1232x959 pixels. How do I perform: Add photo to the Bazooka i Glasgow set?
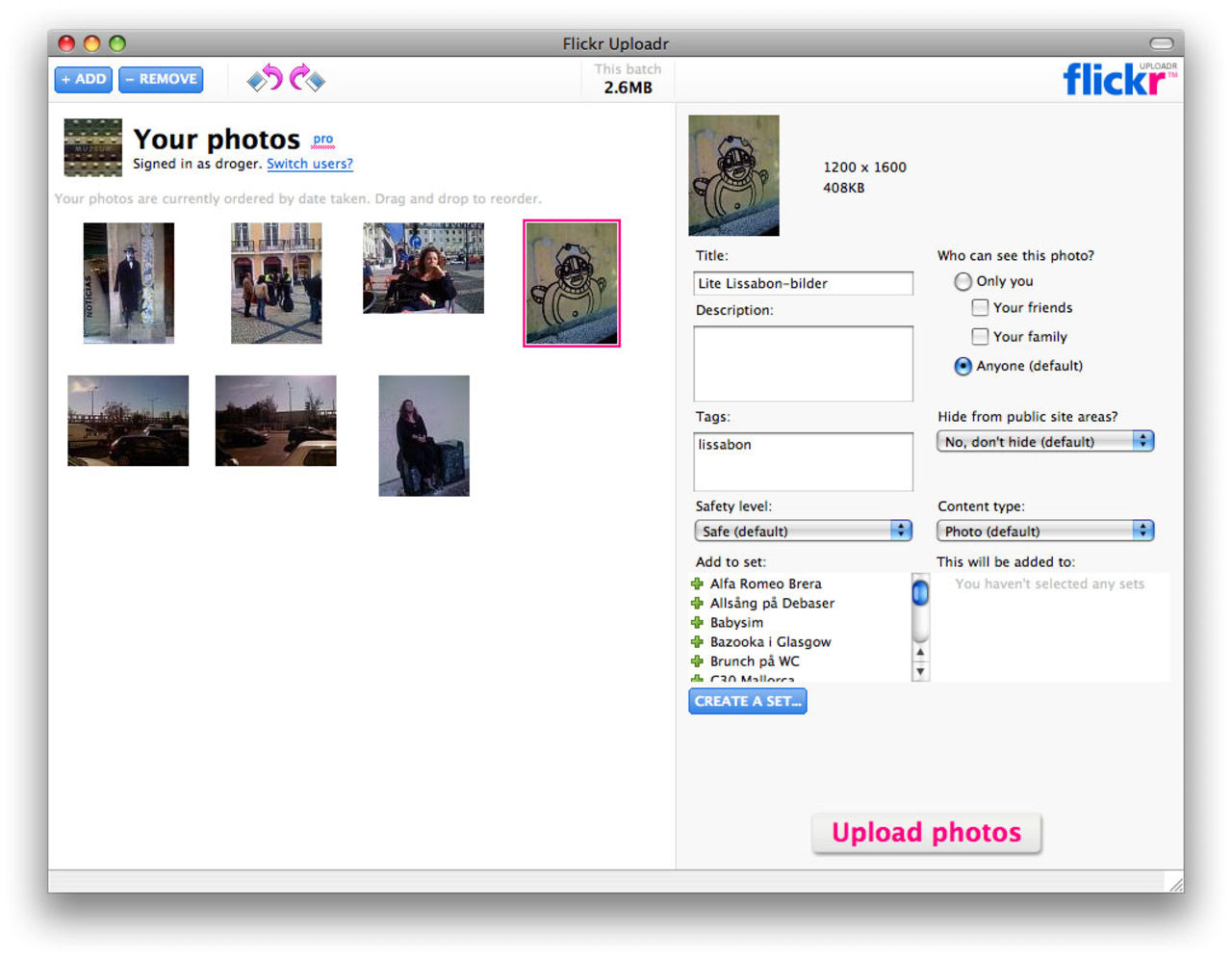tap(697, 641)
